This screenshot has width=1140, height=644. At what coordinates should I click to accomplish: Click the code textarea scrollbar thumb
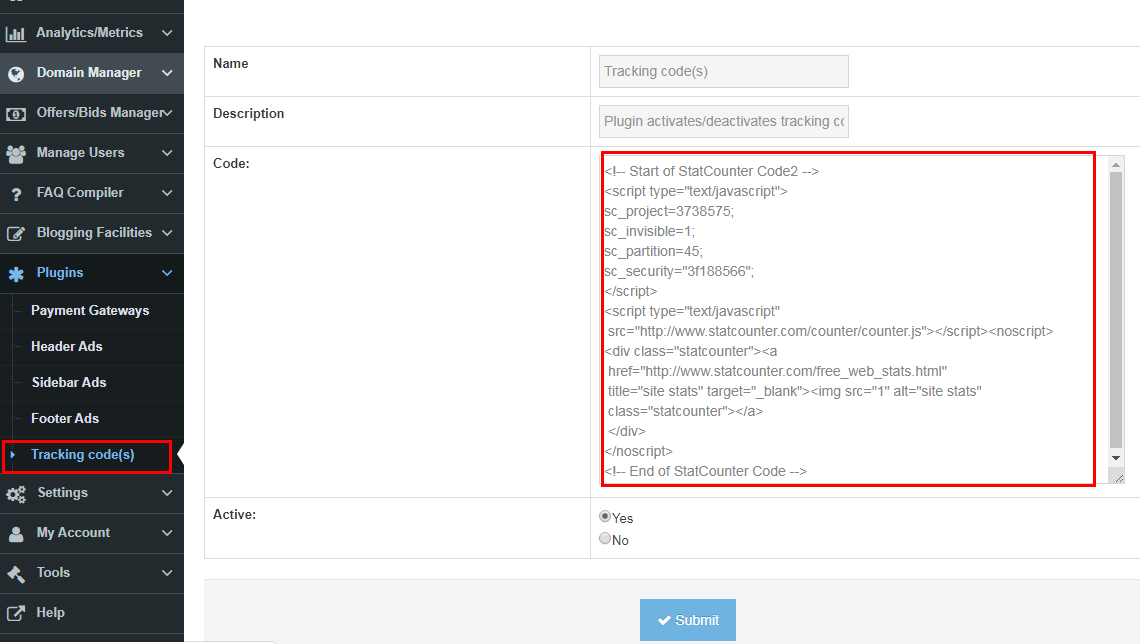pyautogui.click(x=1116, y=310)
